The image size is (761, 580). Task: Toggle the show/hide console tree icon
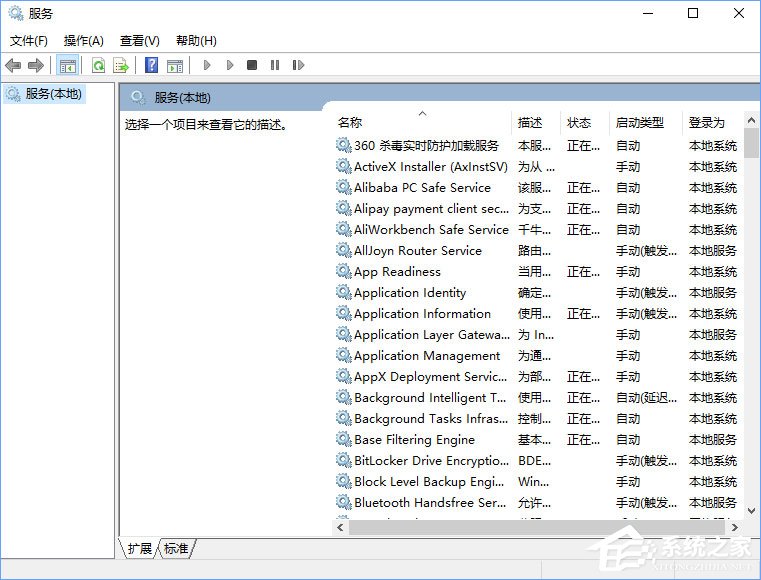(x=67, y=65)
